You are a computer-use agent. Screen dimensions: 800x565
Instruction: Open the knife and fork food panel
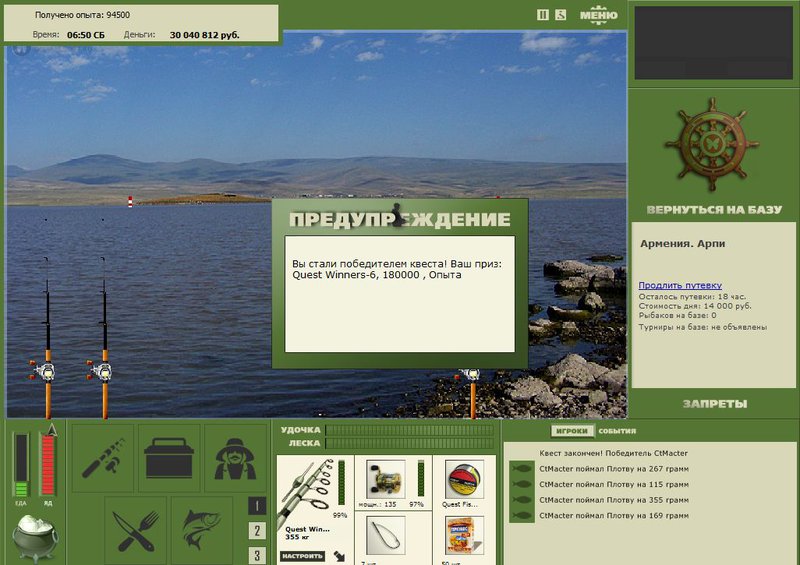(x=135, y=531)
